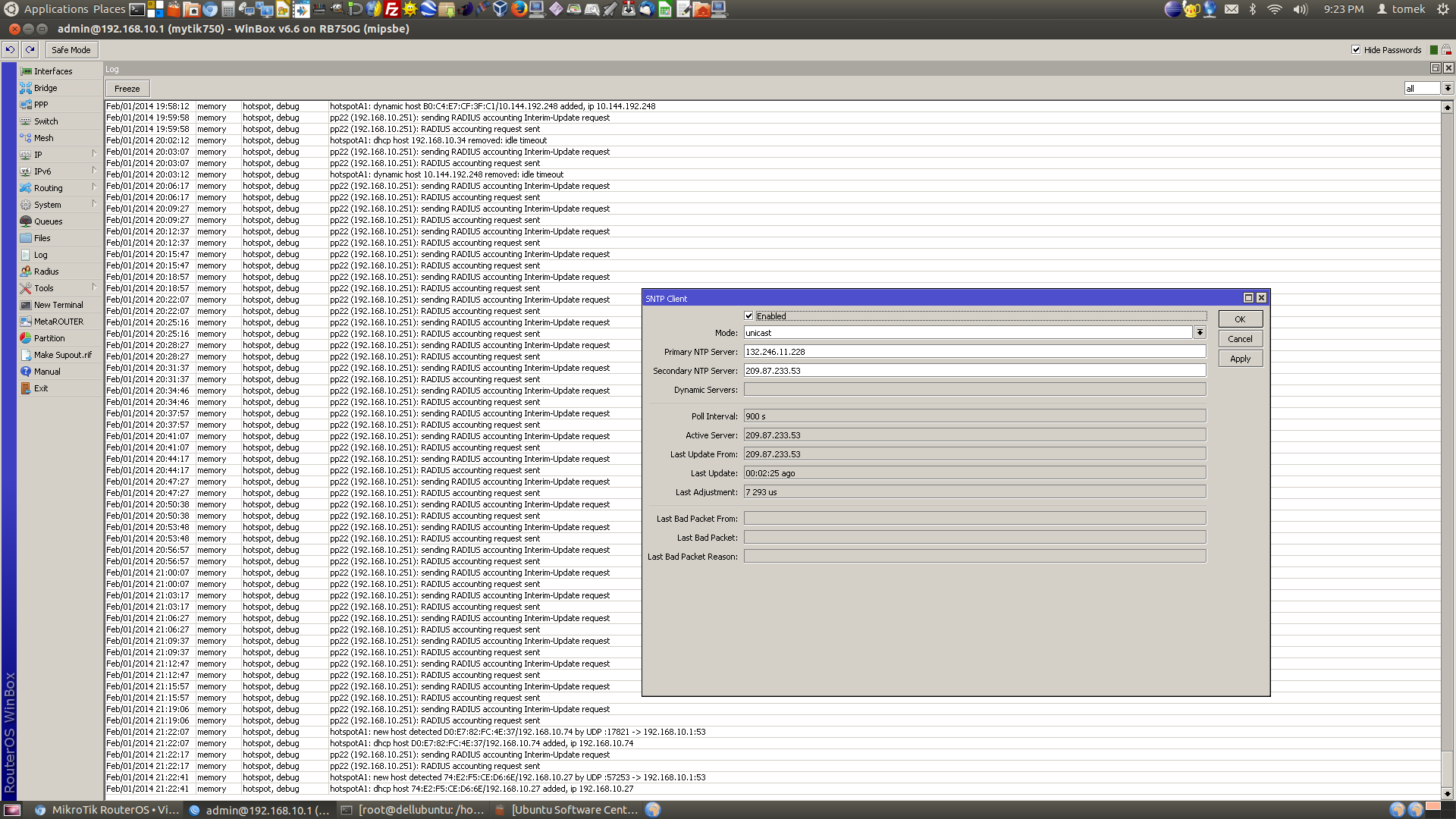Click the redo arrow toolbar icon

[x=30, y=50]
